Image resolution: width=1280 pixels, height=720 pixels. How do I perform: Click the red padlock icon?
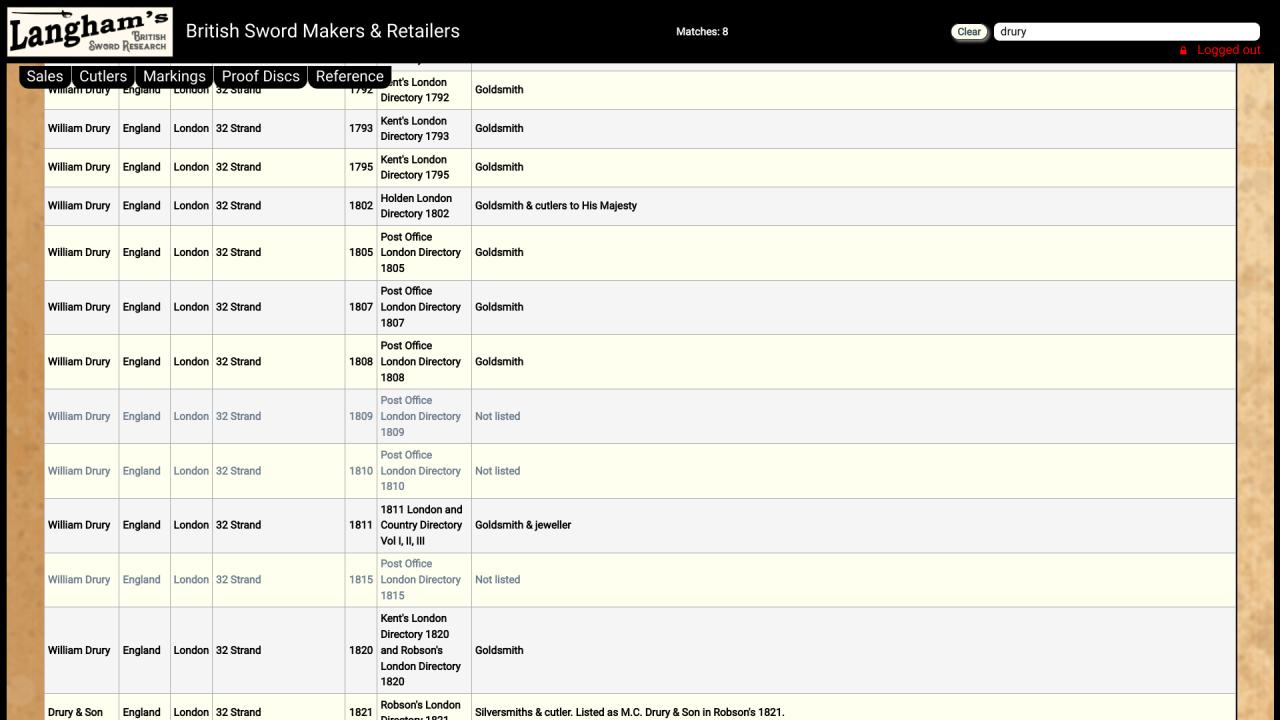(x=1183, y=50)
